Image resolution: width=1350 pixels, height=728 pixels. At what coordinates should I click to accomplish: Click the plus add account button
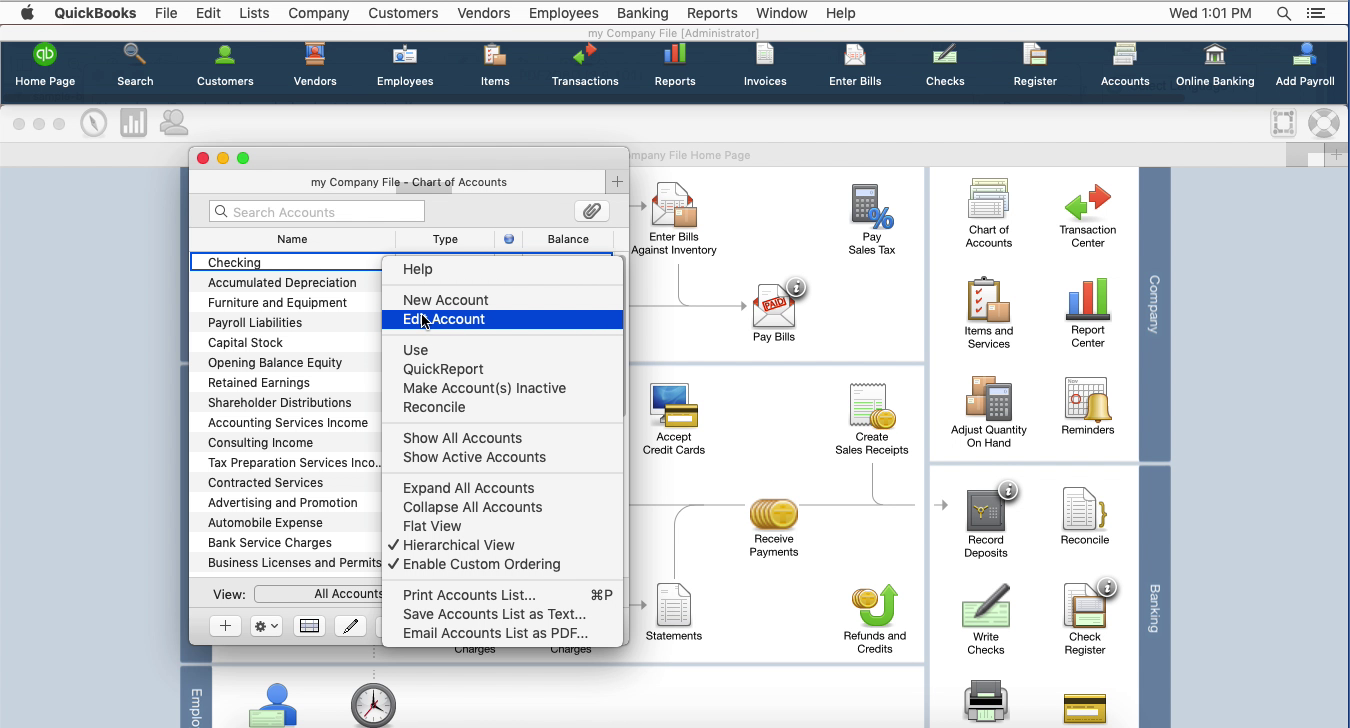coord(225,626)
